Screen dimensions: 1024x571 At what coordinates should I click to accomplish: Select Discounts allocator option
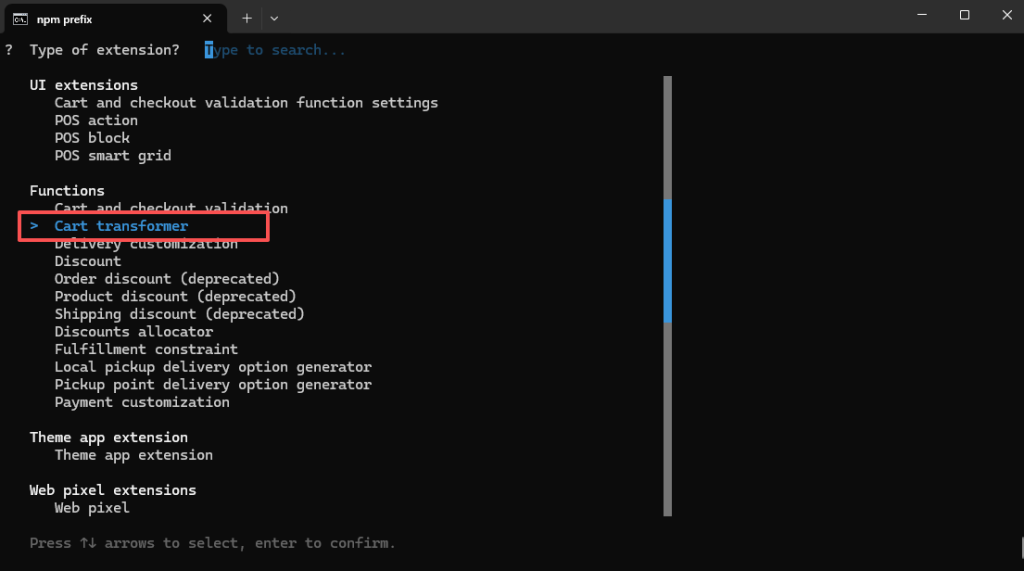134,332
